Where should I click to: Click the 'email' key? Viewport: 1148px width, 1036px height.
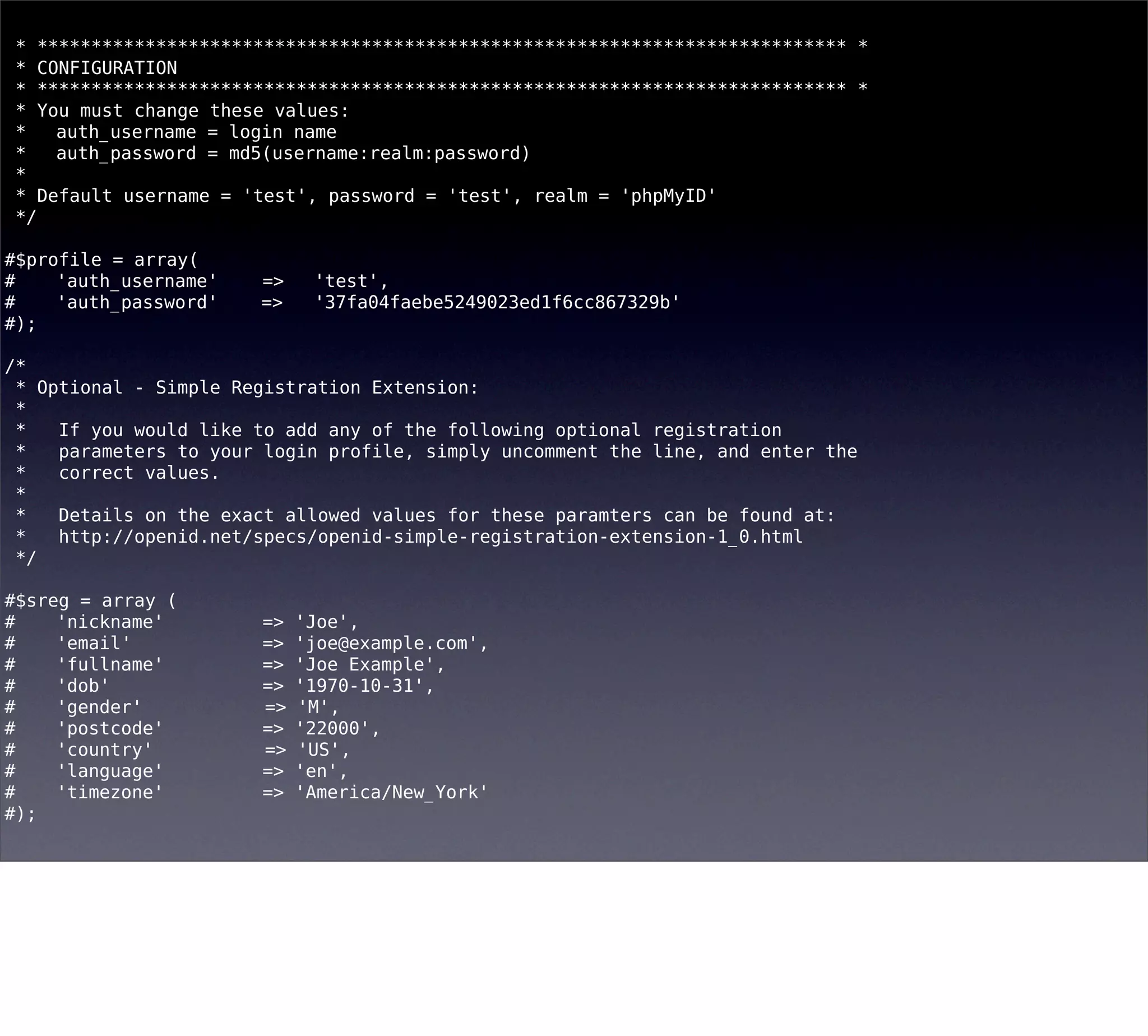(94, 644)
